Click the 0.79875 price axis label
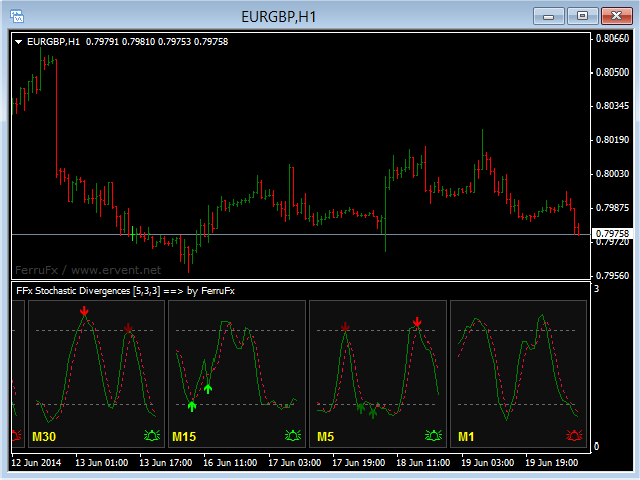 click(612, 208)
